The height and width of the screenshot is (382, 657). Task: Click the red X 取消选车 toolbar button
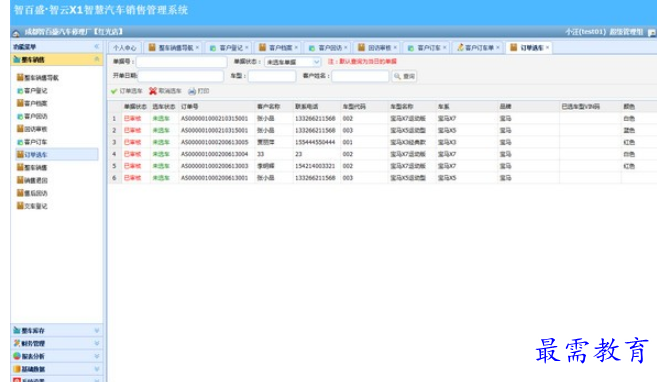165,91
